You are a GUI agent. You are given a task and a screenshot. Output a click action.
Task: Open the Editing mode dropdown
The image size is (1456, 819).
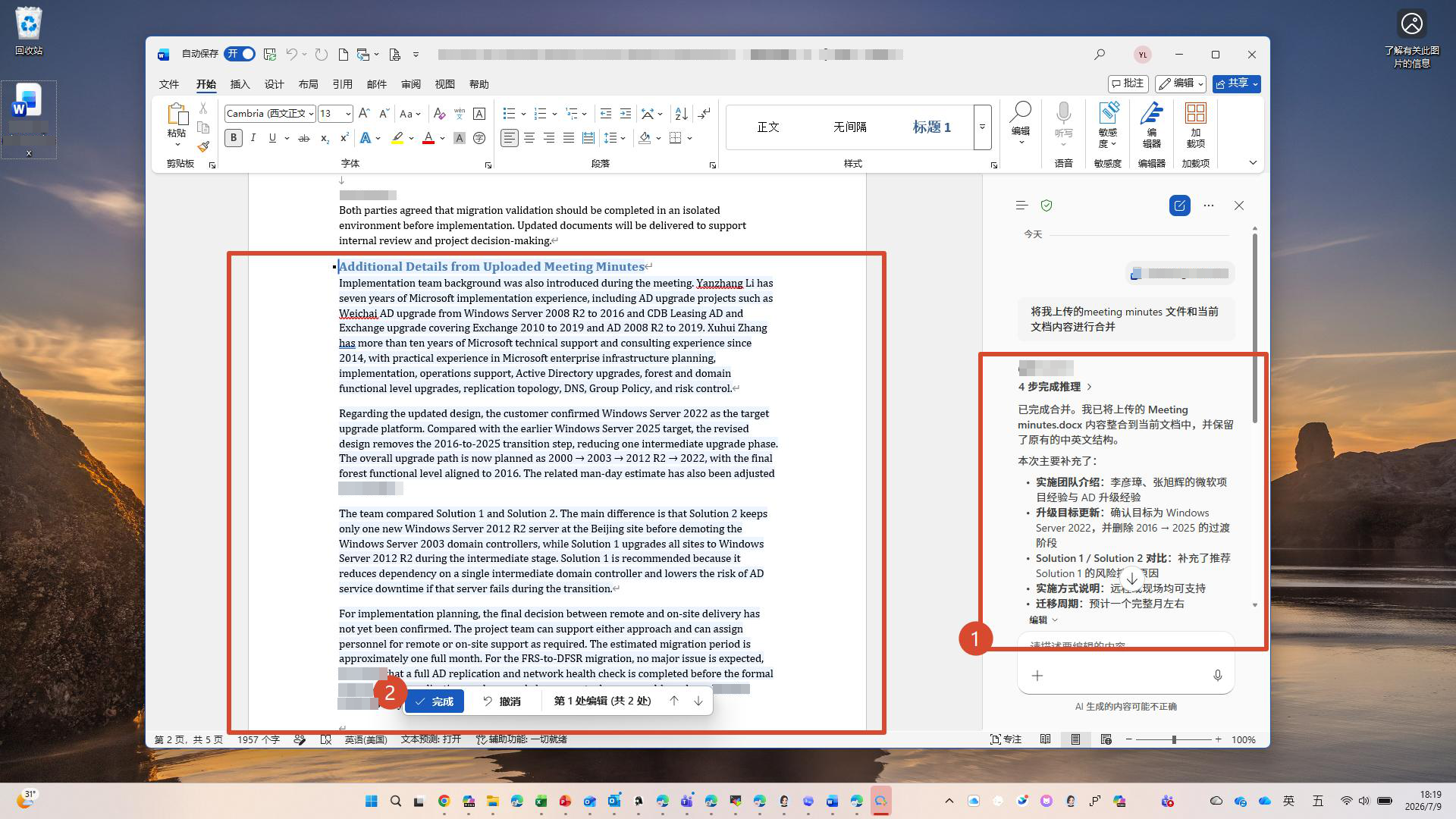coord(1181,83)
